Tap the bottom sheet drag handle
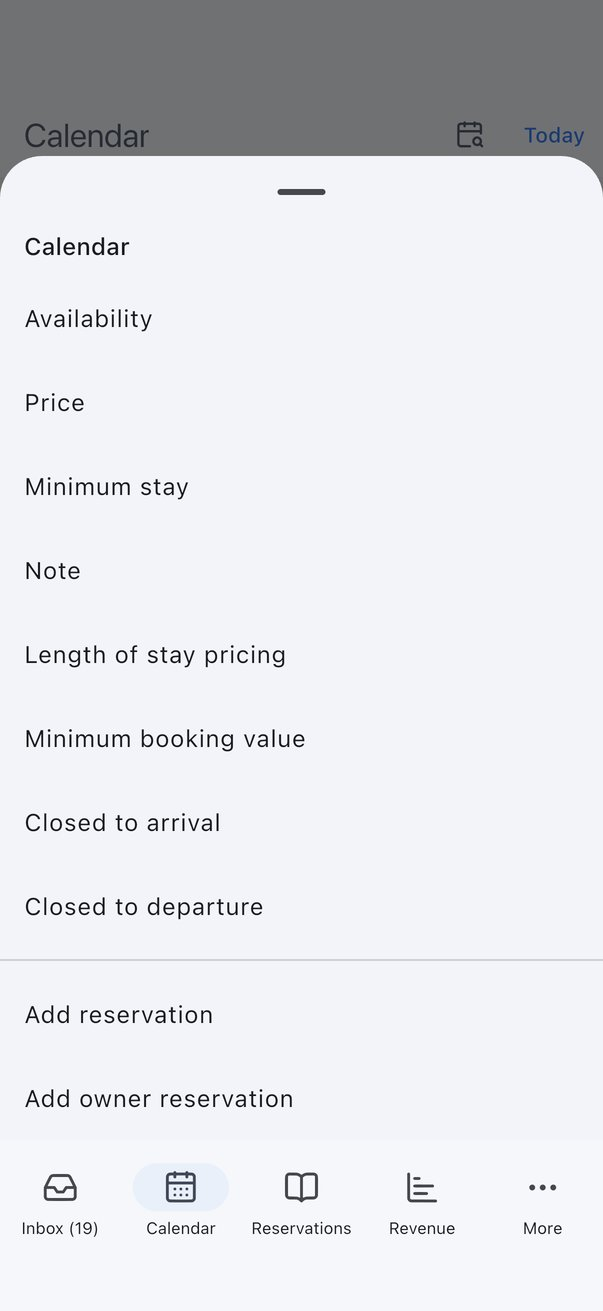 (x=301, y=192)
